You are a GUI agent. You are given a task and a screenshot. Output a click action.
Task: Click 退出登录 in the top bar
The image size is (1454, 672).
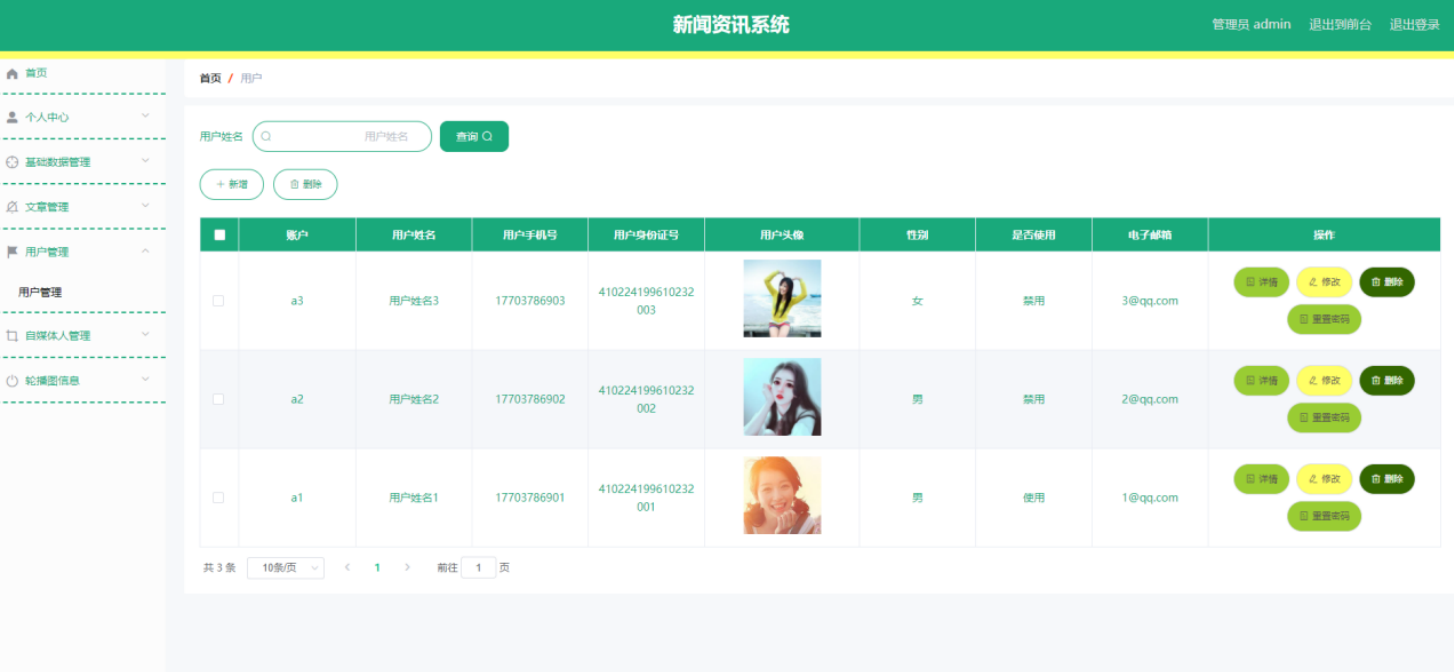click(x=1414, y=25)
